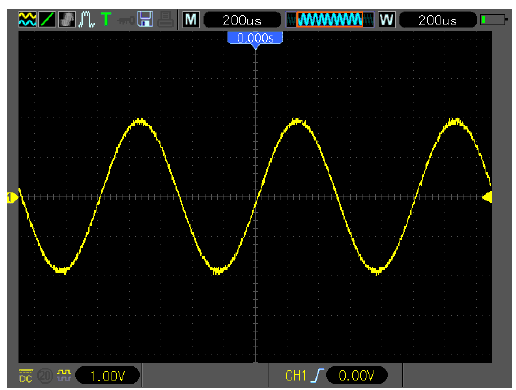Select the channel 1 ground level marker
The image size is (516, 390).
click(12, 198)
